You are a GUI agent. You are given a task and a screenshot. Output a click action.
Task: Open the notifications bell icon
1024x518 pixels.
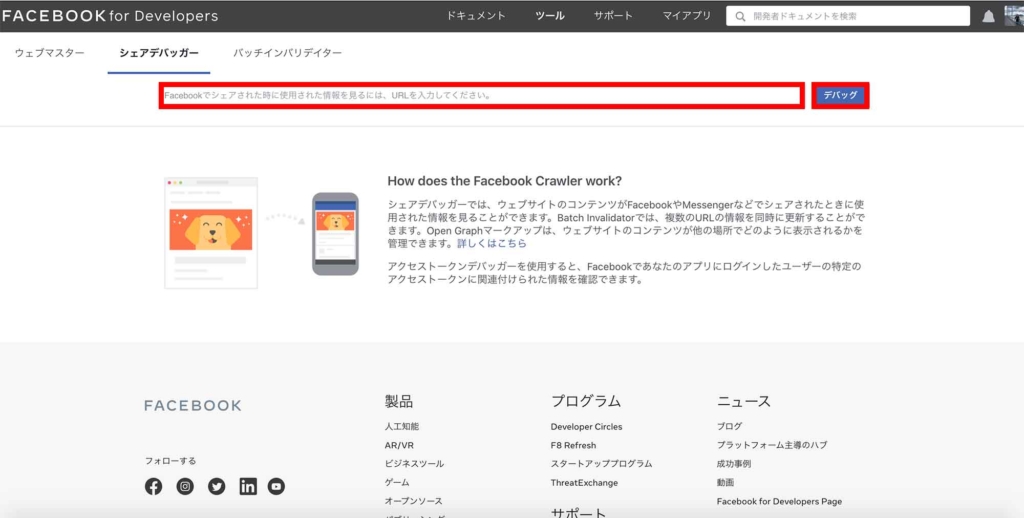pos(988,16)
